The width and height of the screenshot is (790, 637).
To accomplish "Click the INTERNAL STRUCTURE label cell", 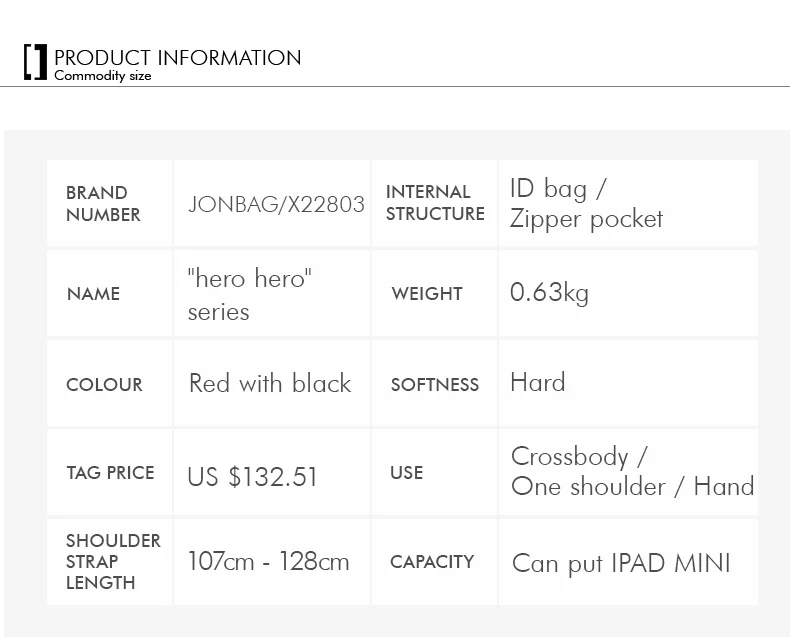I will pyautogui.click(x=434, y=203).
